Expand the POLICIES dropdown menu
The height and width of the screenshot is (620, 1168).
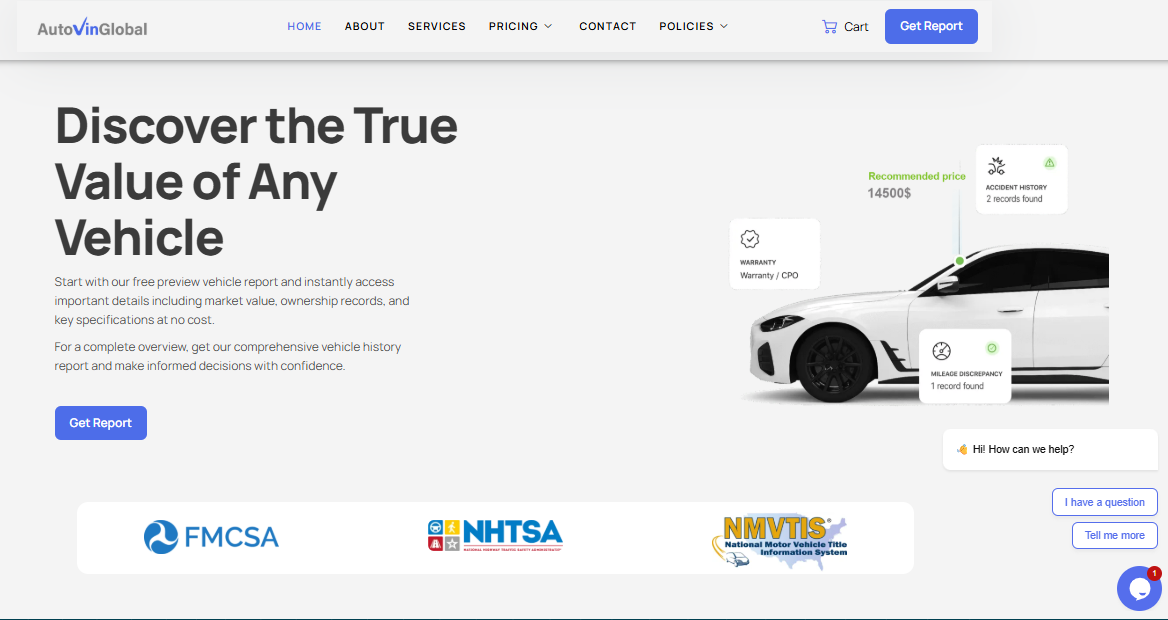click(692, 26)
